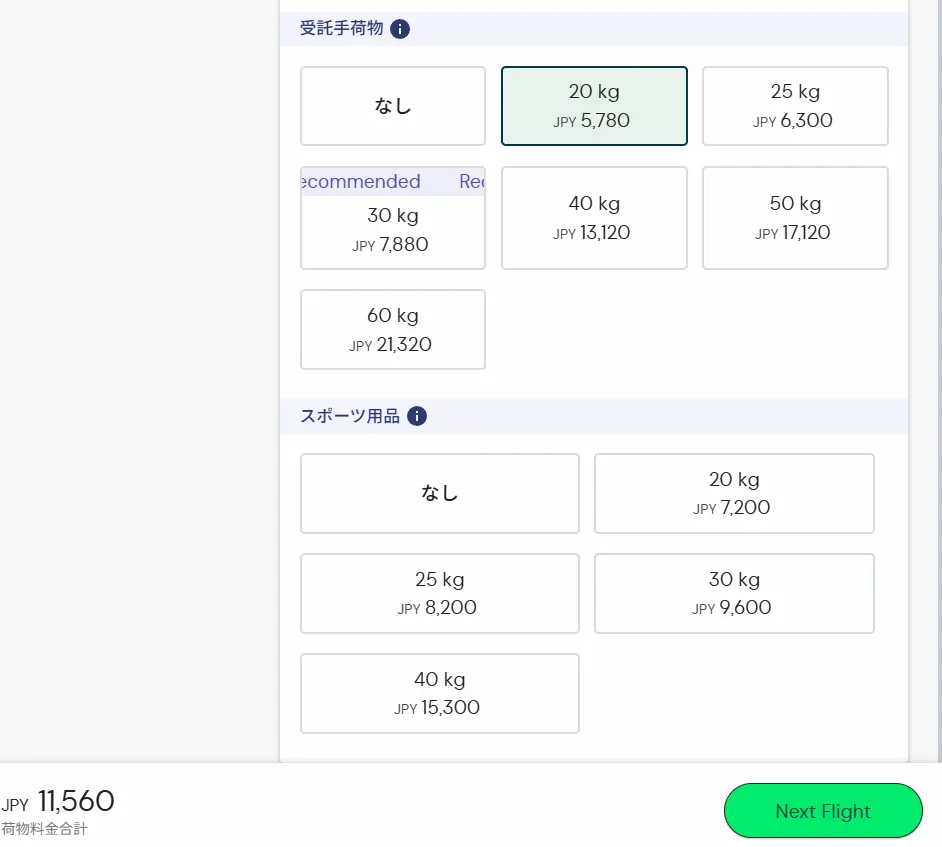Viewport: 942px width, 847px height.
Task: Pick recommended 30 kg baggage JPY 7,880
Action: point(393,230)
